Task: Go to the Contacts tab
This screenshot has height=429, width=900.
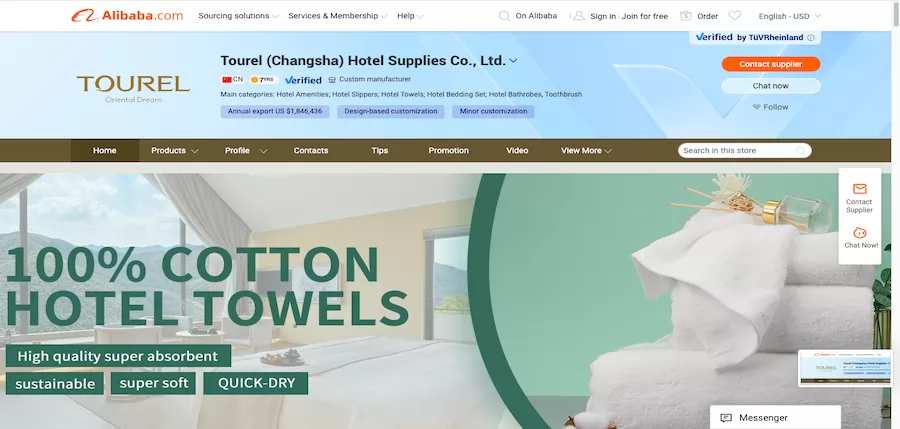Action: [311, 150]
